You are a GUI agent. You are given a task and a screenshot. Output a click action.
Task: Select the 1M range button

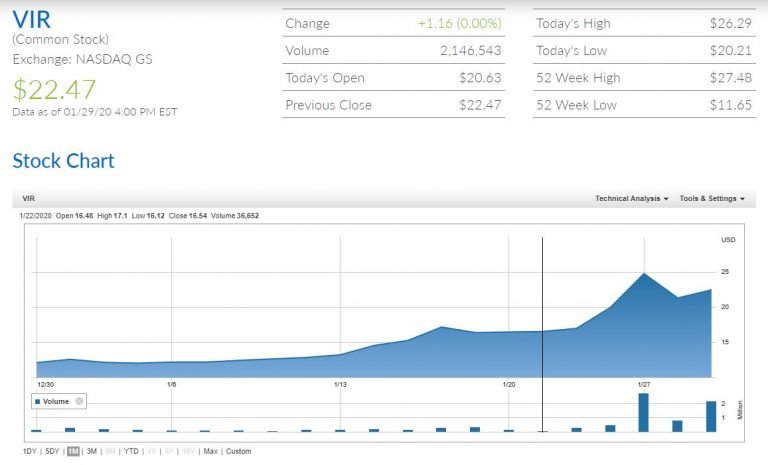[73, 451]
